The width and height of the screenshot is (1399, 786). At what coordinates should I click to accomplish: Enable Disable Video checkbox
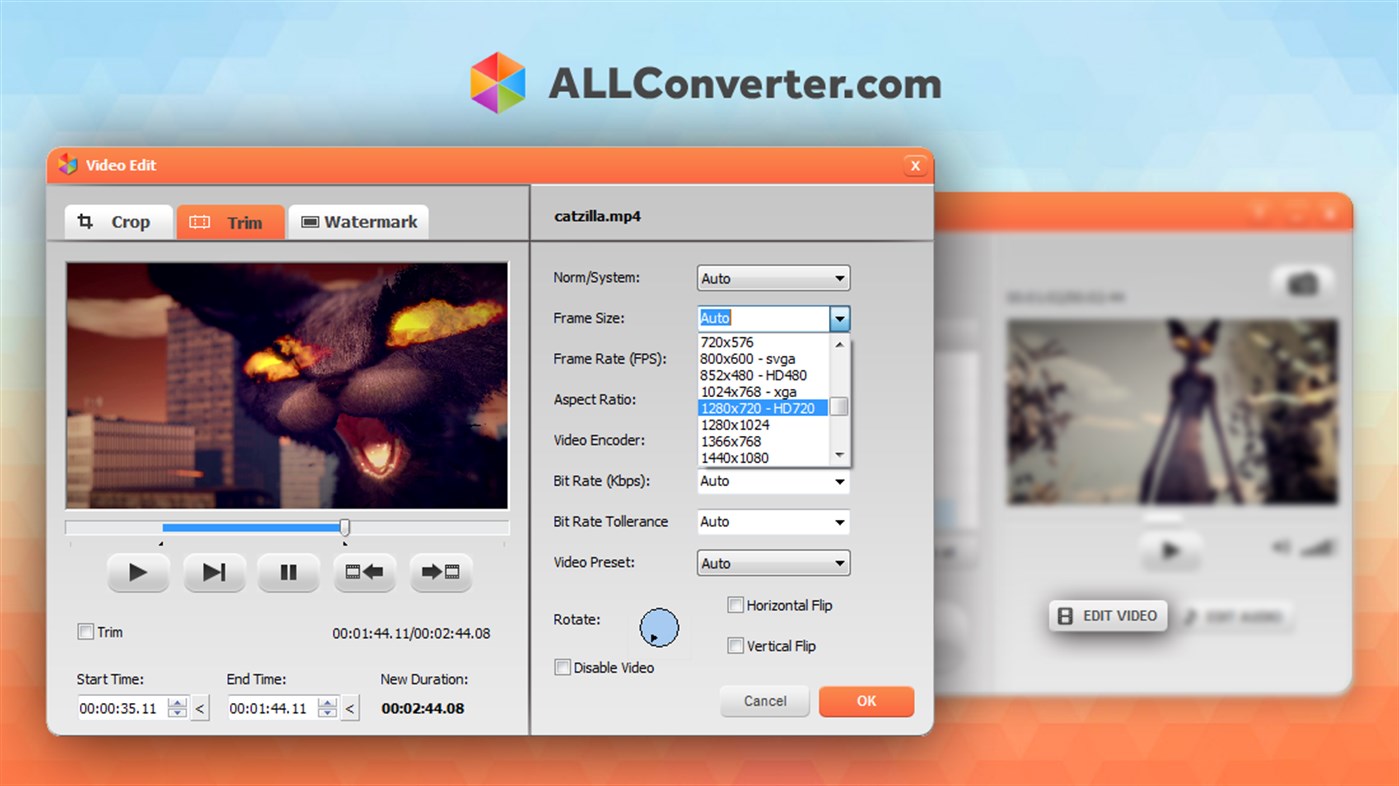click(562, 667)
